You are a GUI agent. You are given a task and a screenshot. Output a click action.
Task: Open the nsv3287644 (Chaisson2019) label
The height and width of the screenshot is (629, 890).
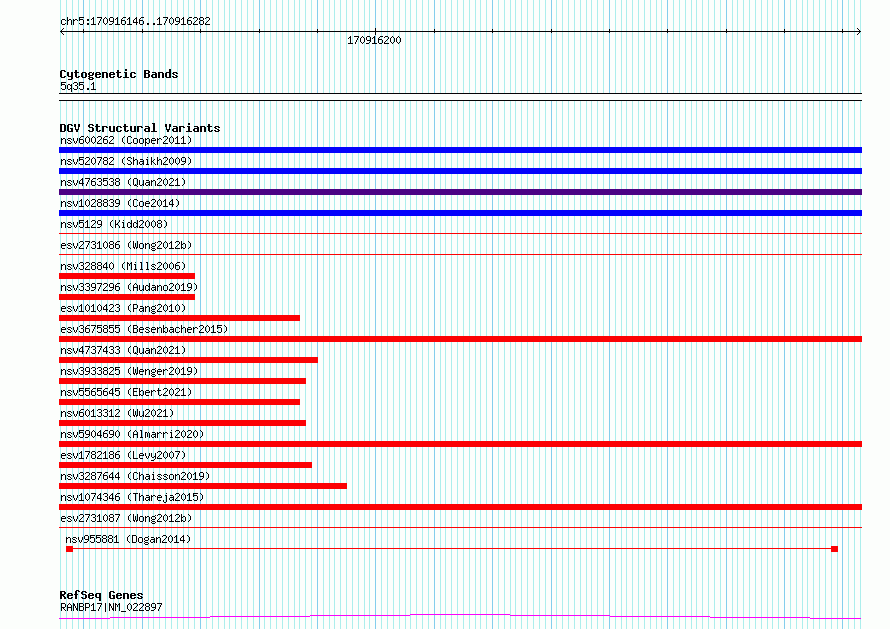coord(135,476)
